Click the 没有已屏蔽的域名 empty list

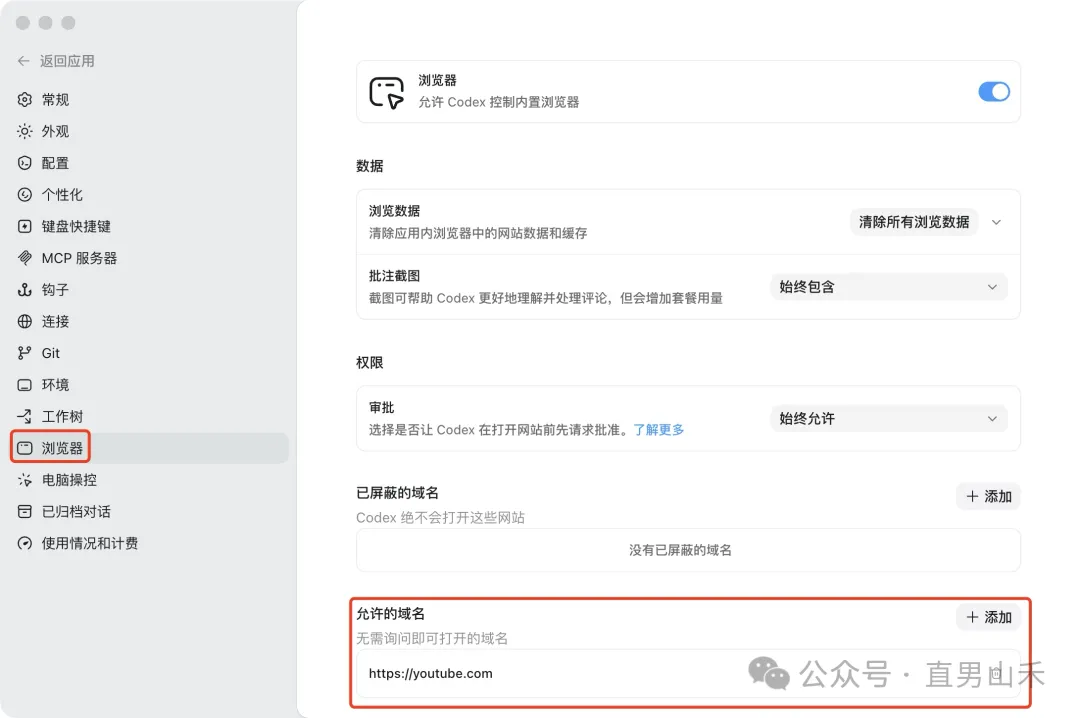click(688, 550)
